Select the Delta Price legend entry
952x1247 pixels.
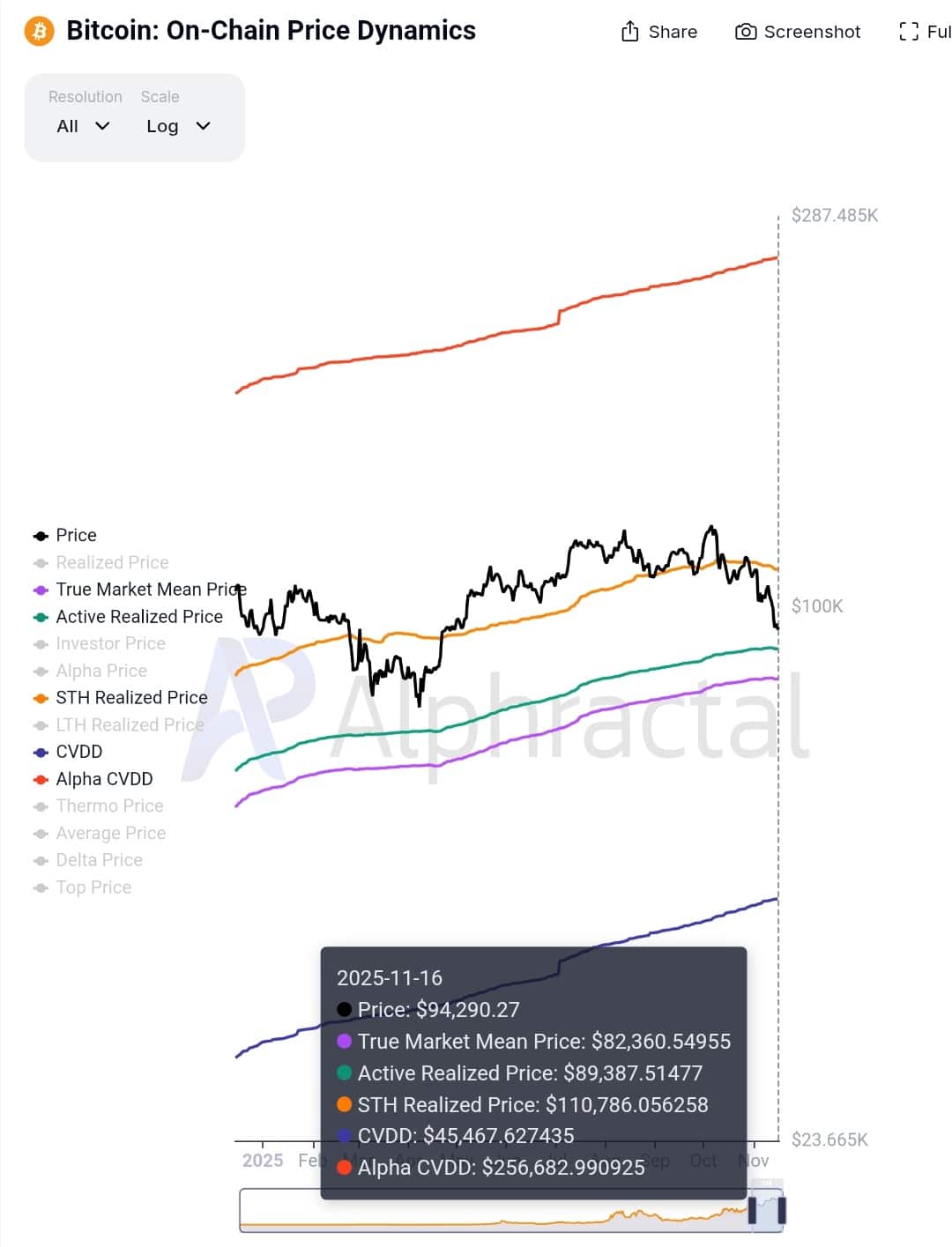click(99, 860)
